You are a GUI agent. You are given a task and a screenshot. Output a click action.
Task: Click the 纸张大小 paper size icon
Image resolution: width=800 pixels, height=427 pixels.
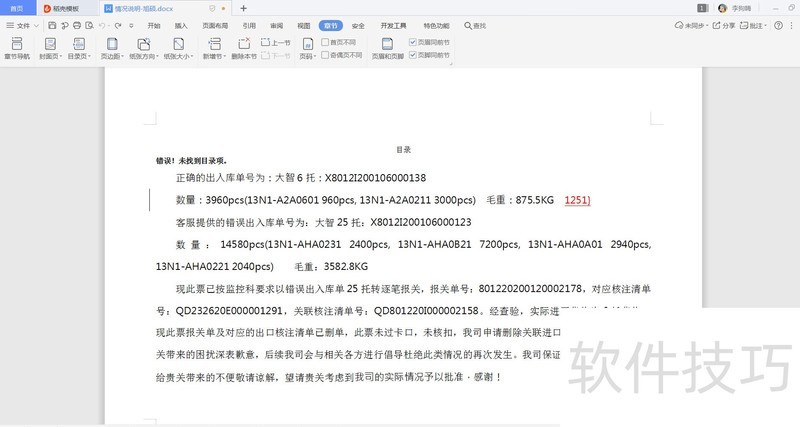[x=178, y=44]
